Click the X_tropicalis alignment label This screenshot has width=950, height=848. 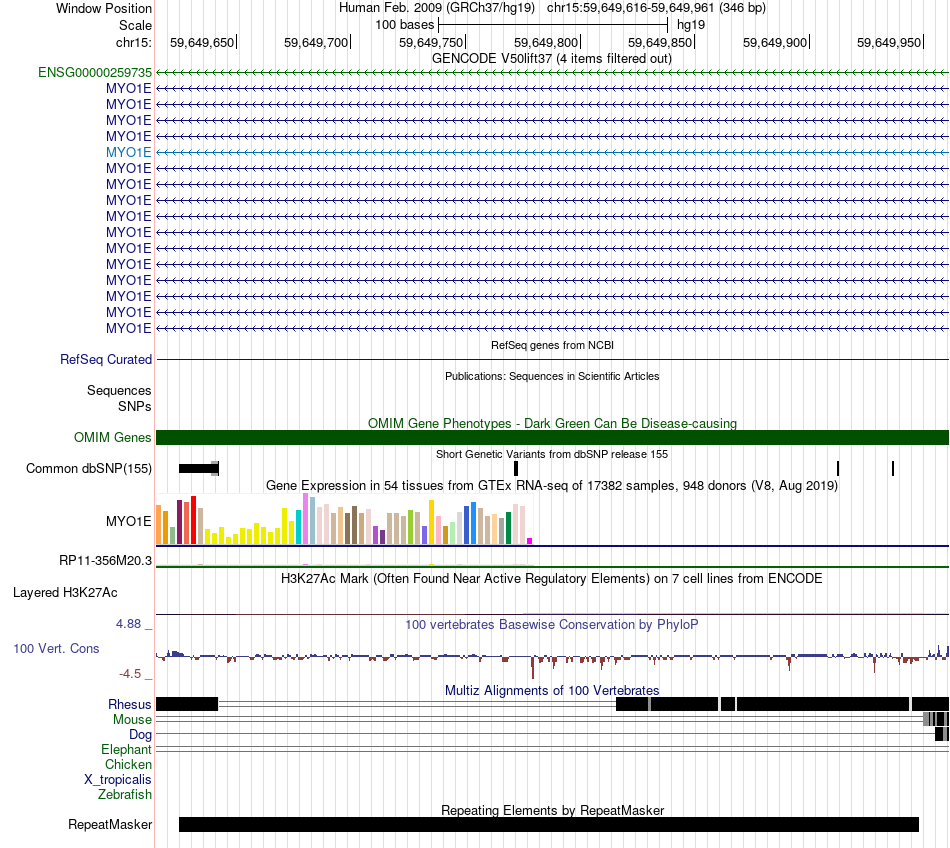(x=118, y=780)
